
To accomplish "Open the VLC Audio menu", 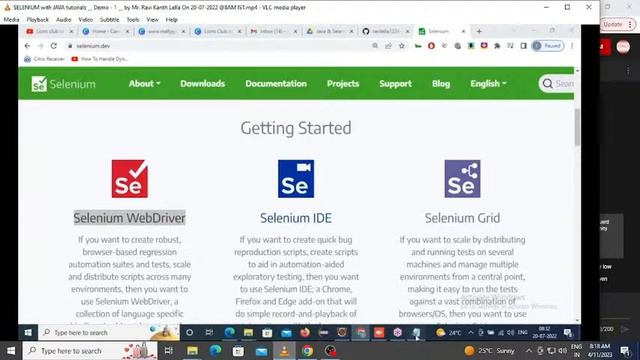I will pyautogui.click(x=63, y=20).
